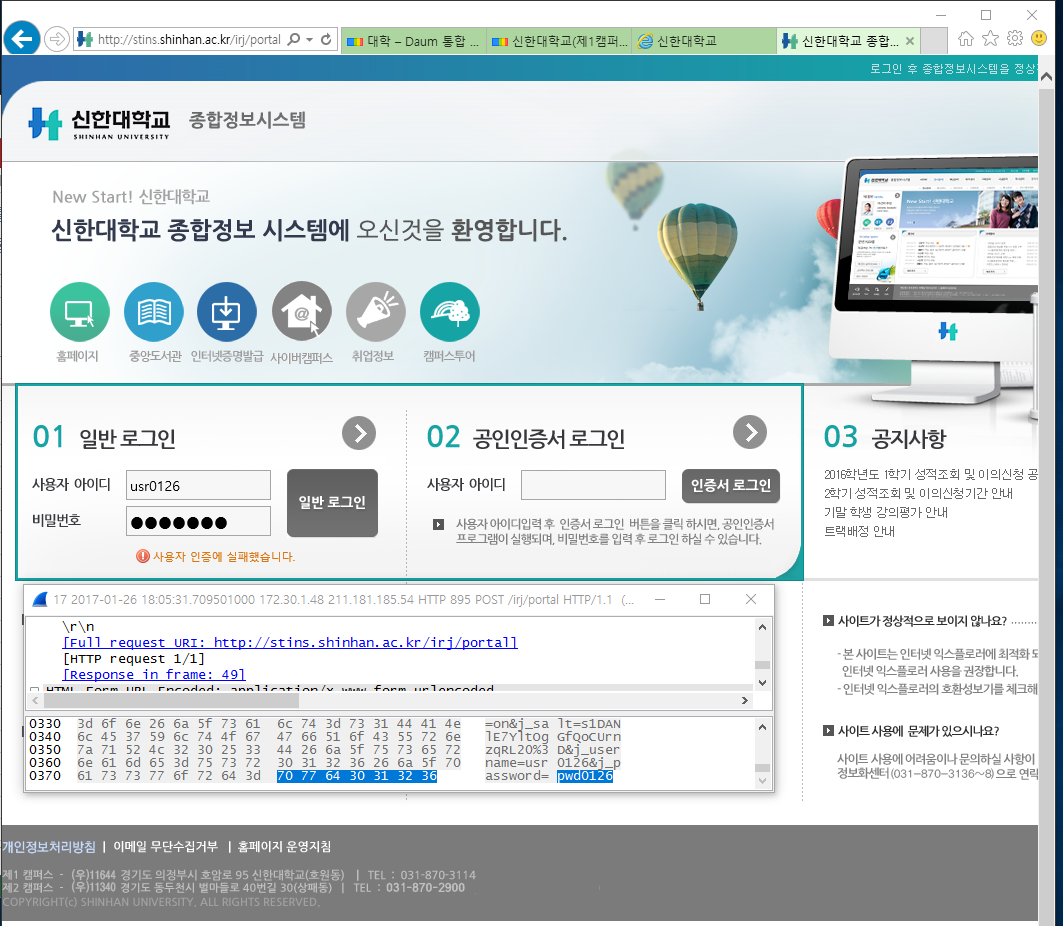Click the 인증서 로그인 button
The height and width of the screenshot is (926, 1063).
pyautogui.click(x=731, y=485)
